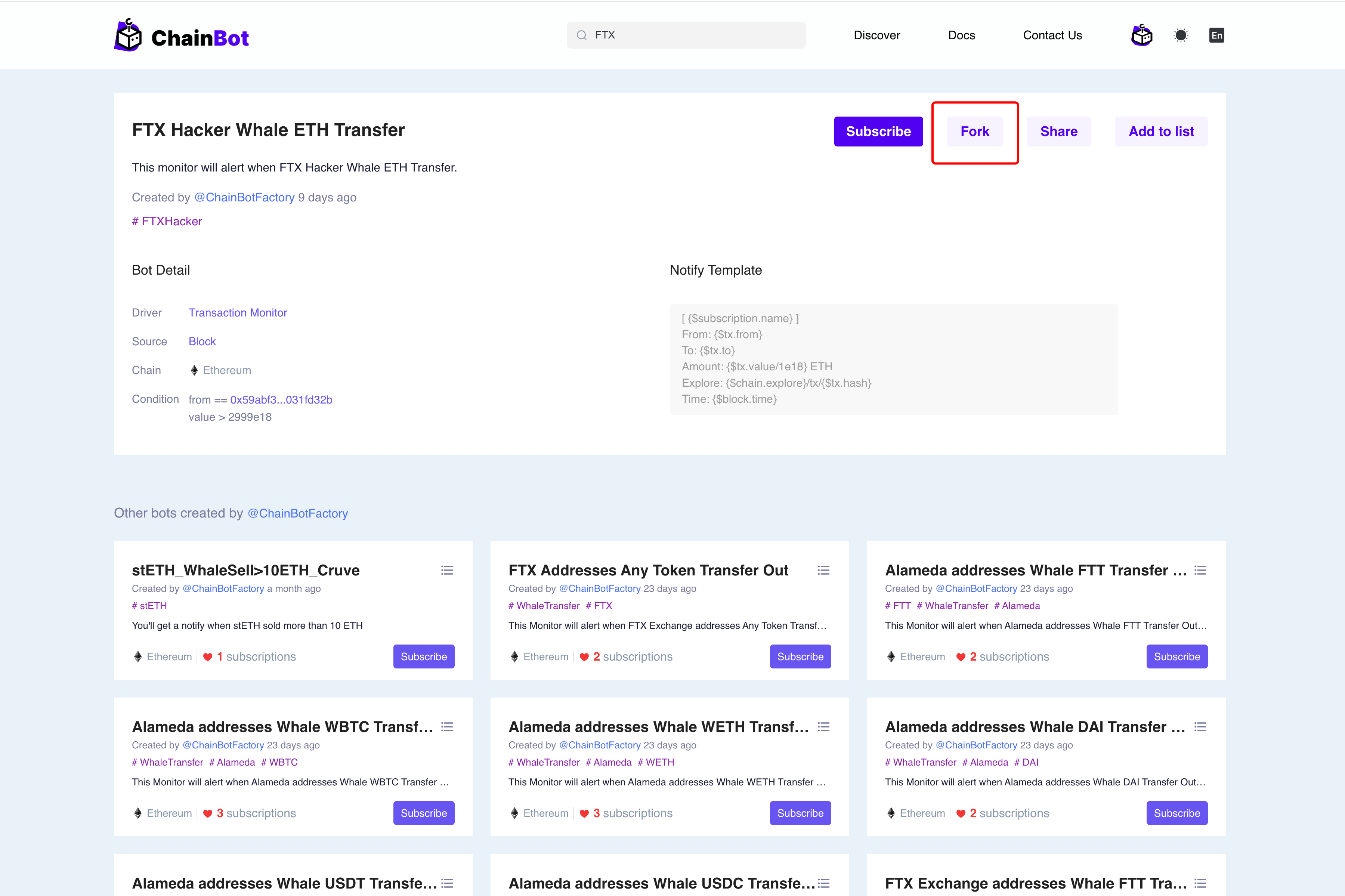The image size is (1345, 896).
Task: Open the En language selector
Action: 1216,35
